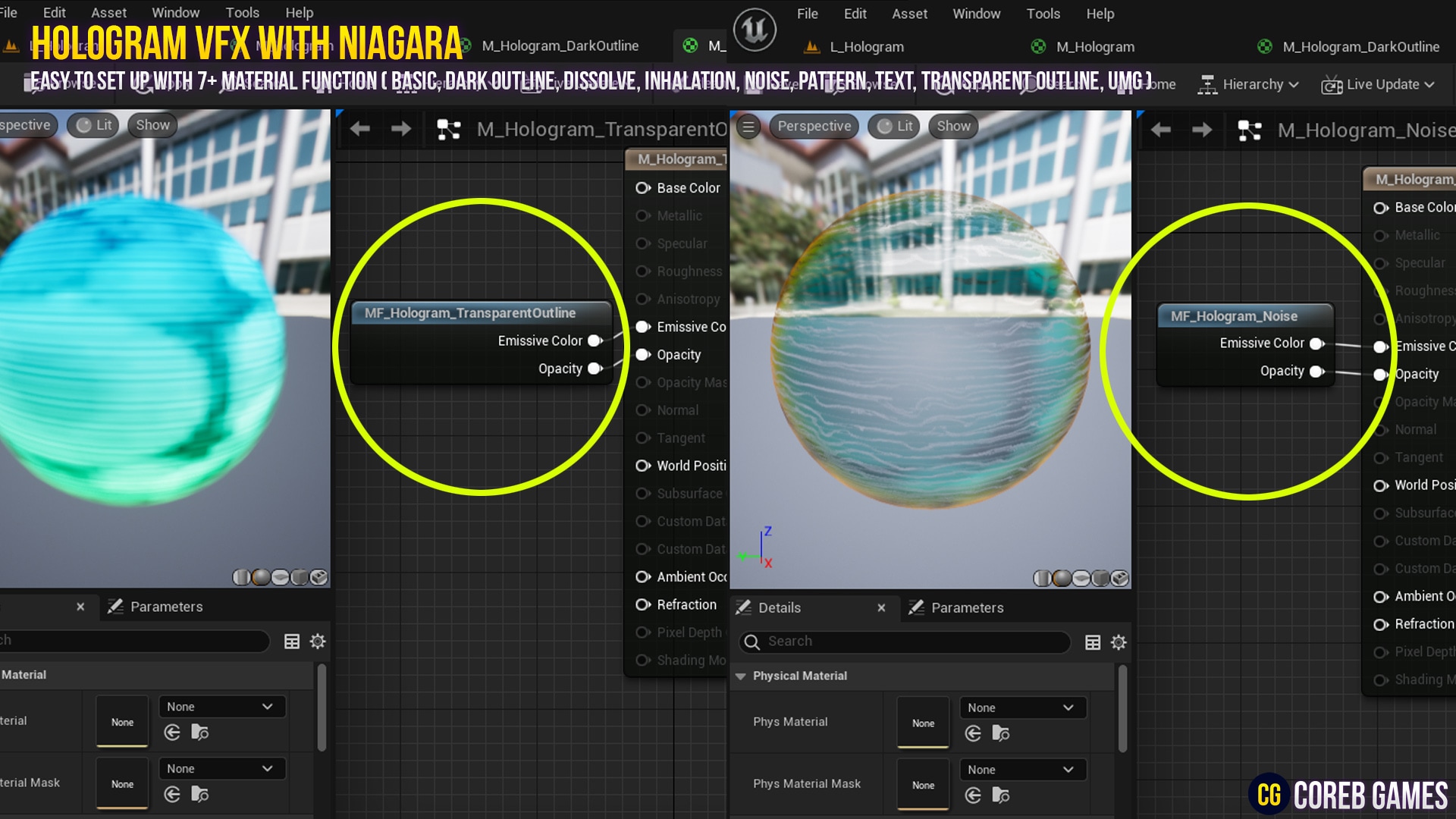The image size is (1456, 819).
Task: Open Asset menu in right window
Action: [x=909, y=14]
